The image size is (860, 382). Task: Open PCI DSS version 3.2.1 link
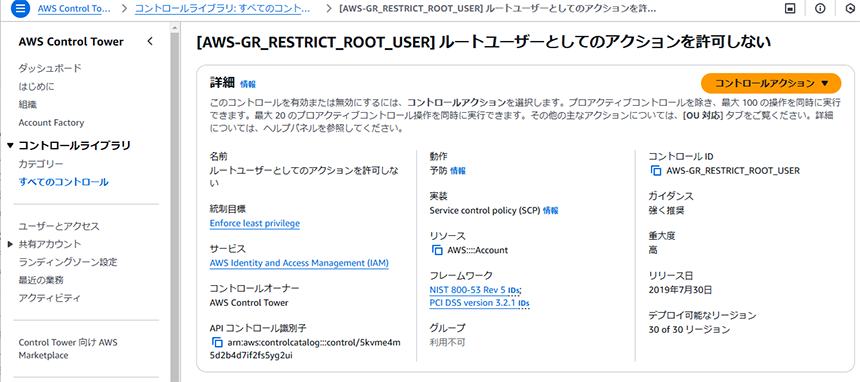click(x=473, y=303)
